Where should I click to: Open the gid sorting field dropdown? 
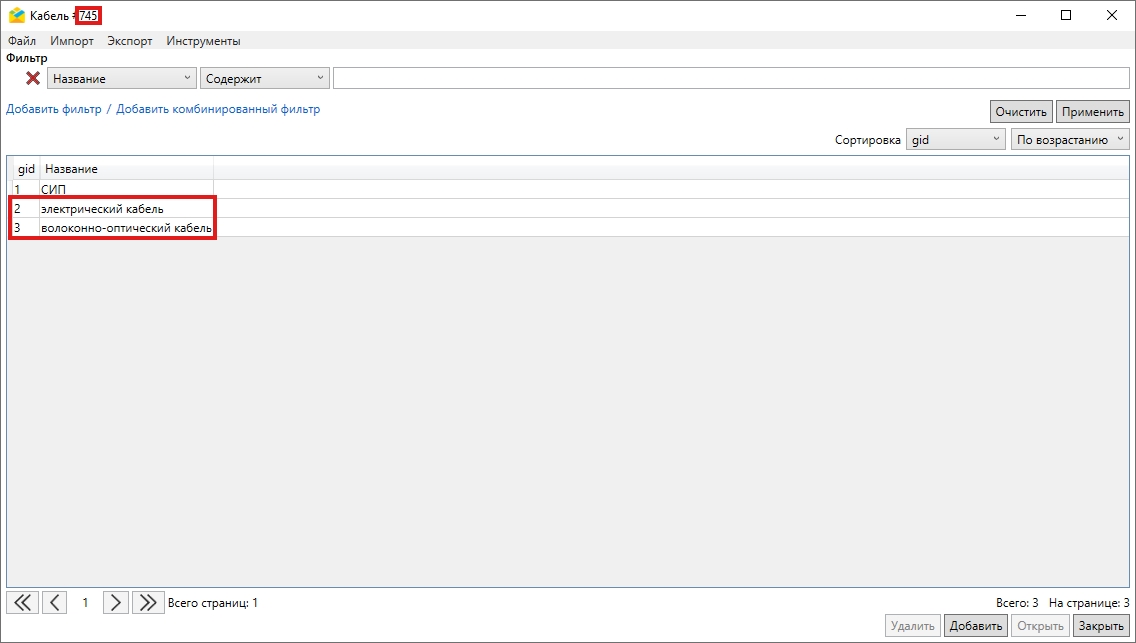pos(955,140)
